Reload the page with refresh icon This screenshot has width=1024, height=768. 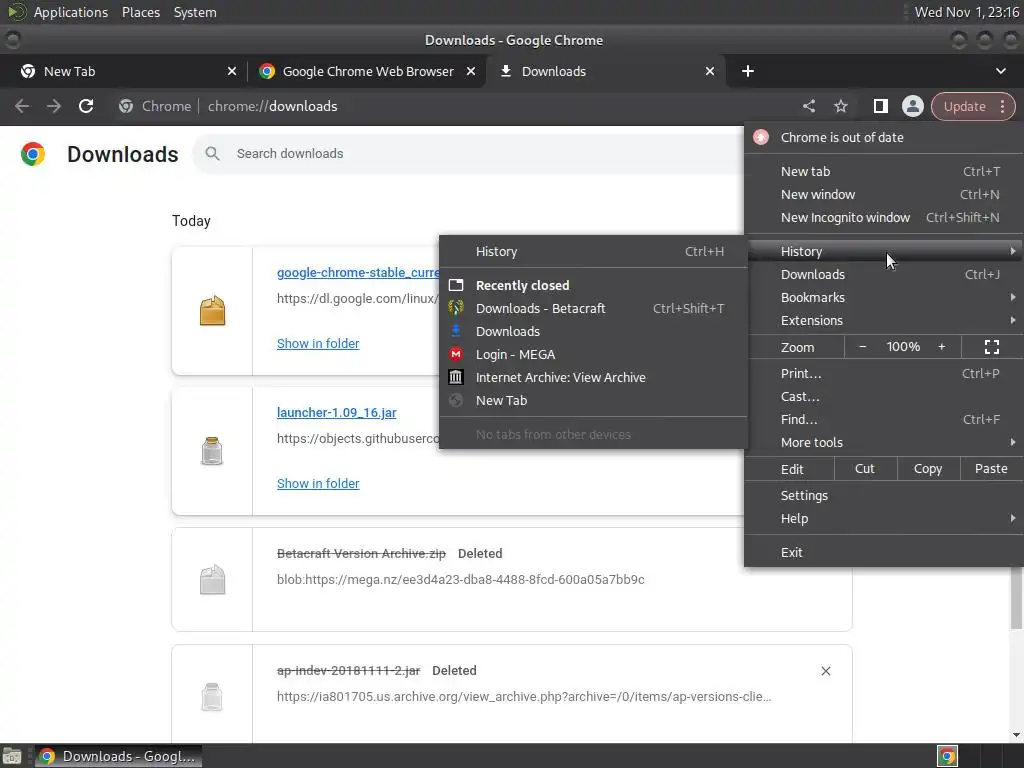[x=86, y=106]
